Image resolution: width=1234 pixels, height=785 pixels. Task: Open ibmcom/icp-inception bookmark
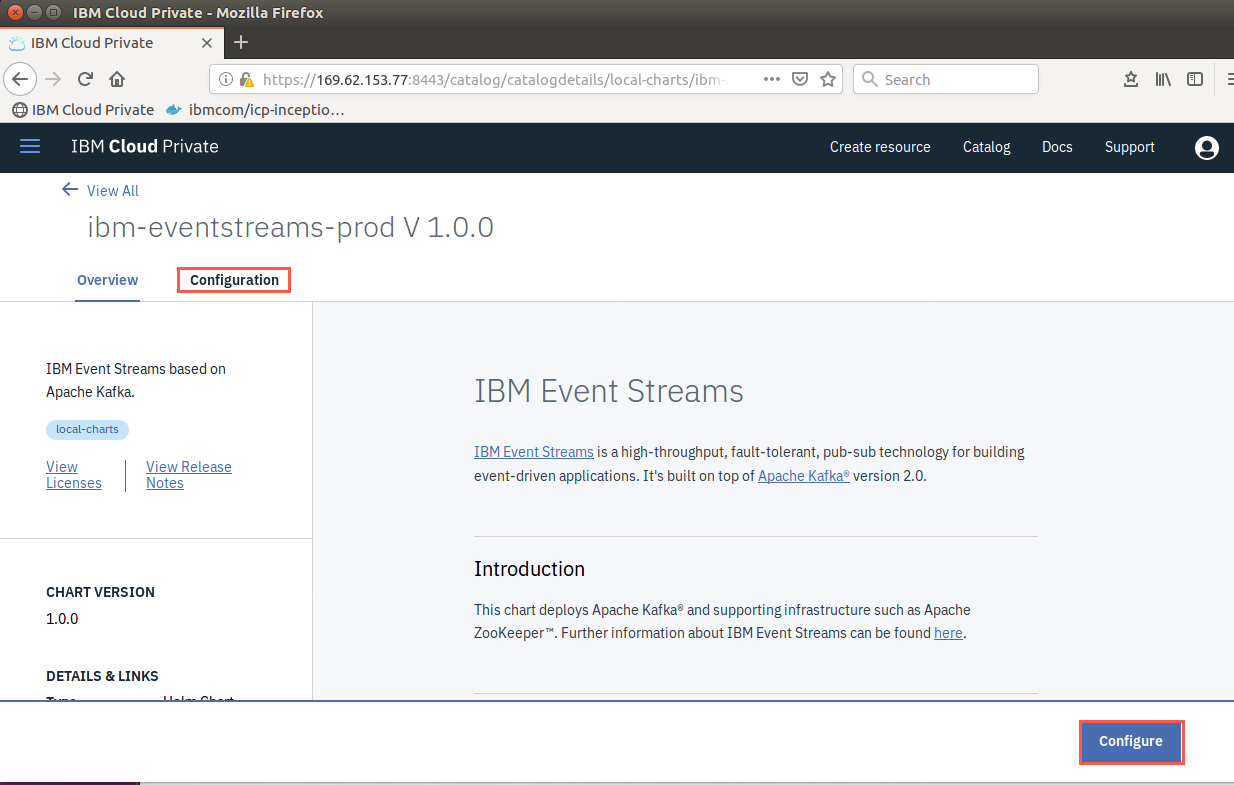[255, 110]
